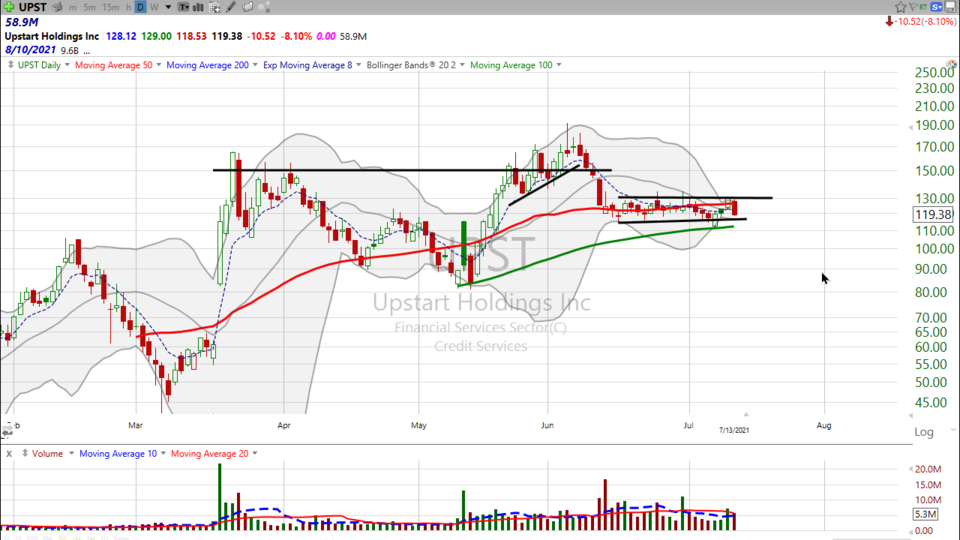The image size is (960, 540).
Task: Click the 118.53 low price value
Action: (192, 36)
